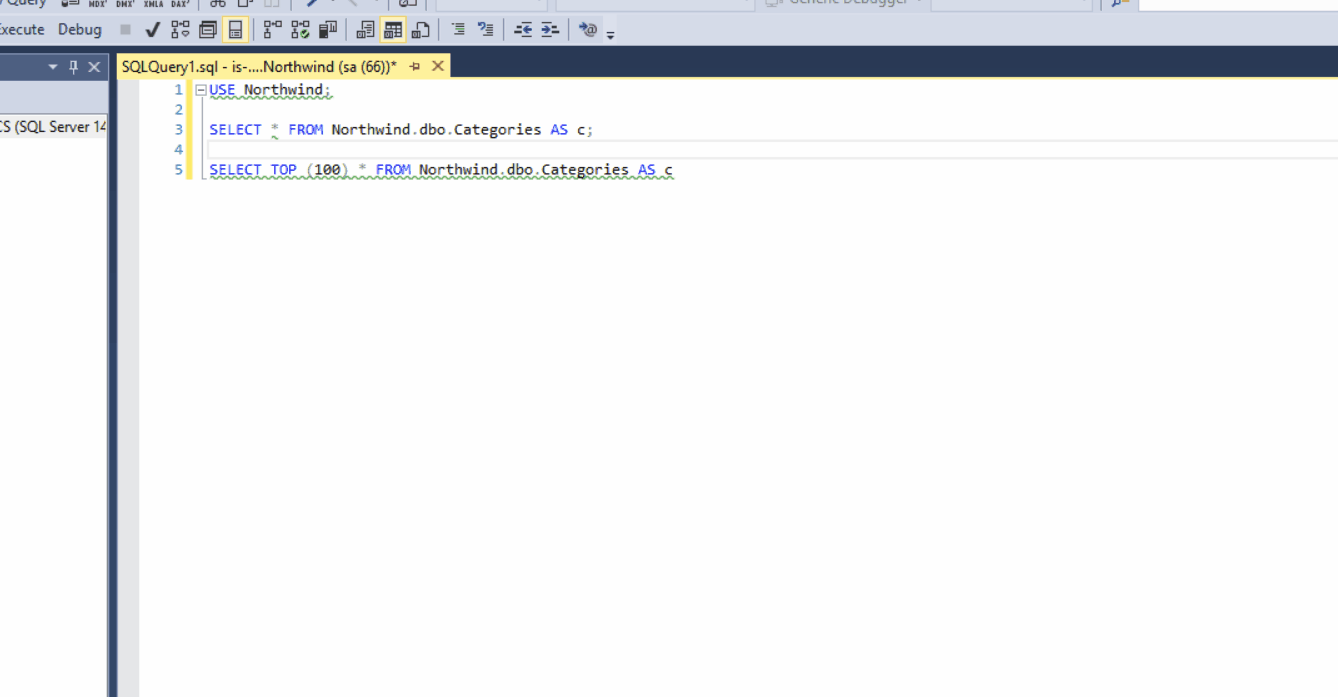Viewport: 1338px width, 697px height.
Task: Click Display Estimated Execution Plan icon
Action: click(x=180, y=30)
